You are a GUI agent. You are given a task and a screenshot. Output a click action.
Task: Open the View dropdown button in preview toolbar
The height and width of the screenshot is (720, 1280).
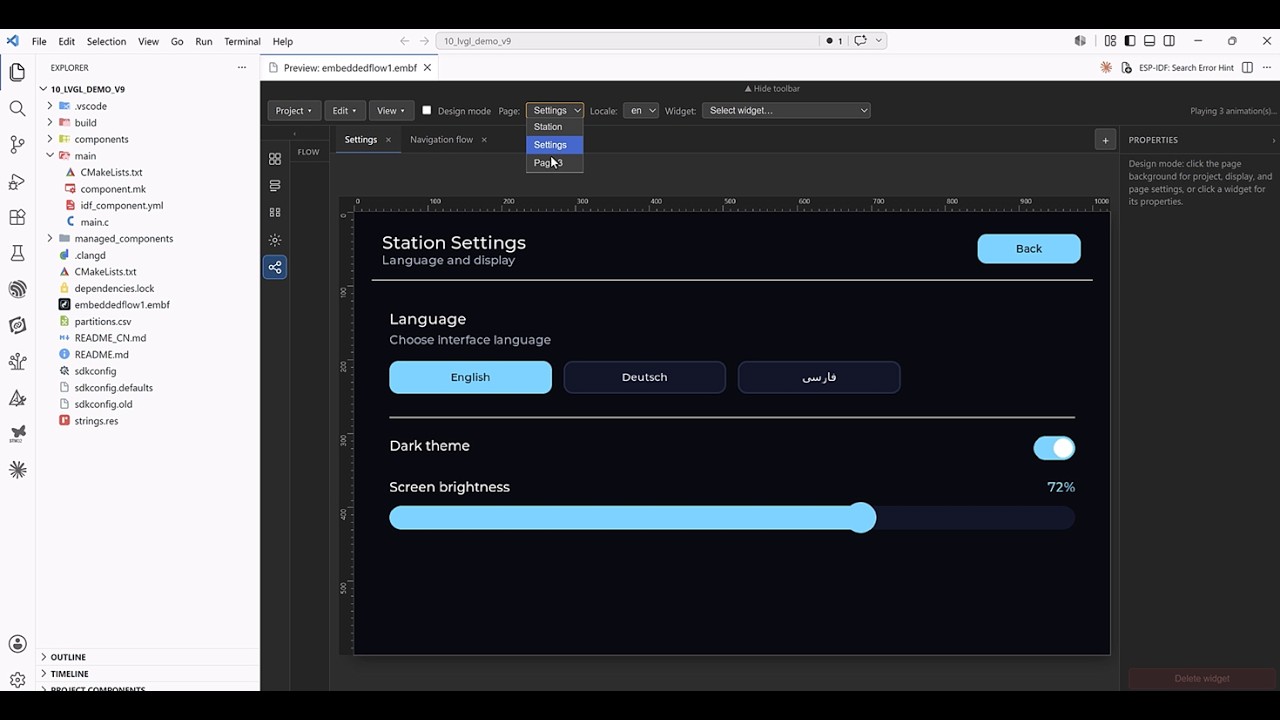(x=391, y=110)
